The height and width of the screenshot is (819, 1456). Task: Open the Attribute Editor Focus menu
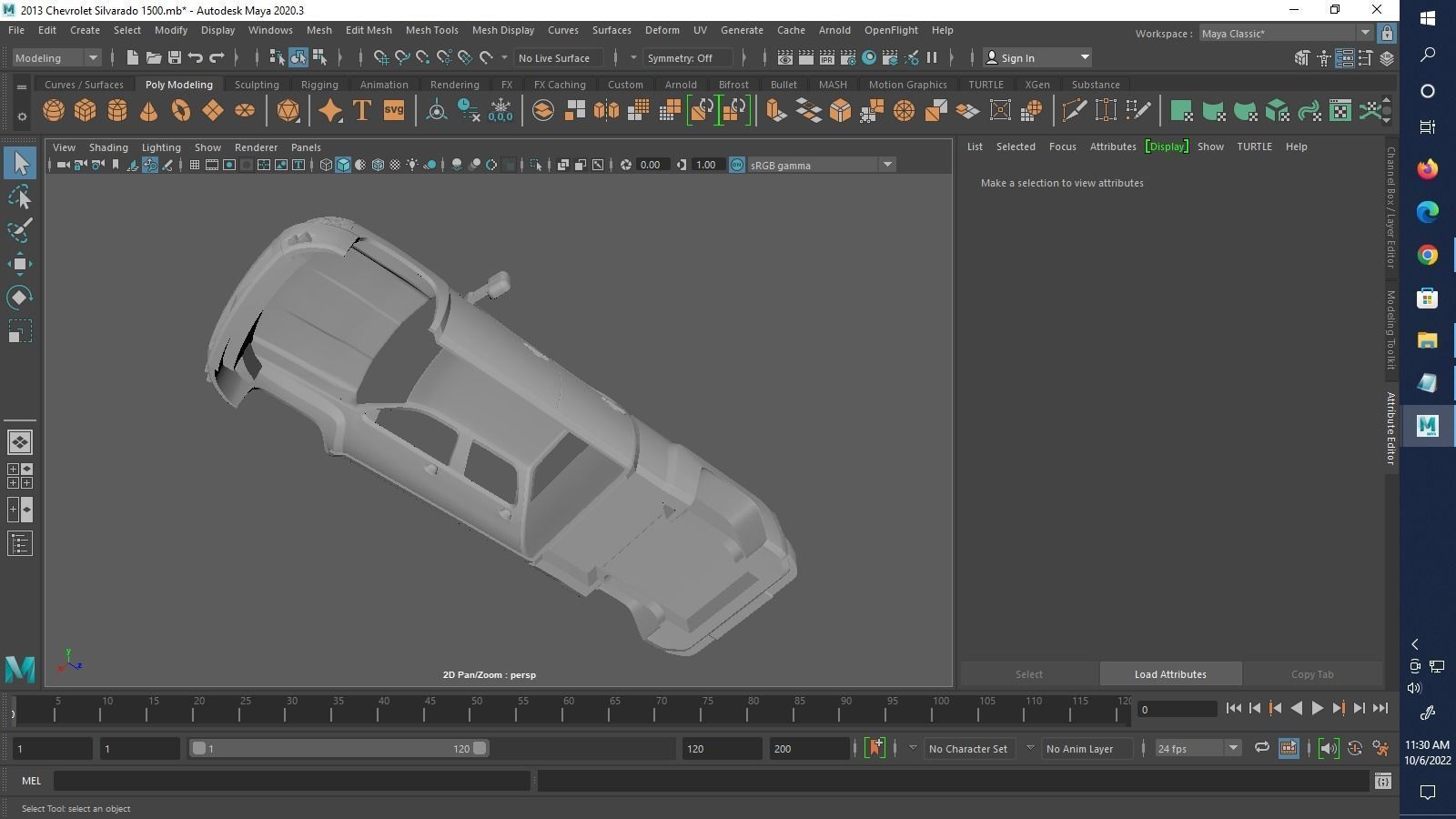(1062, 147)
